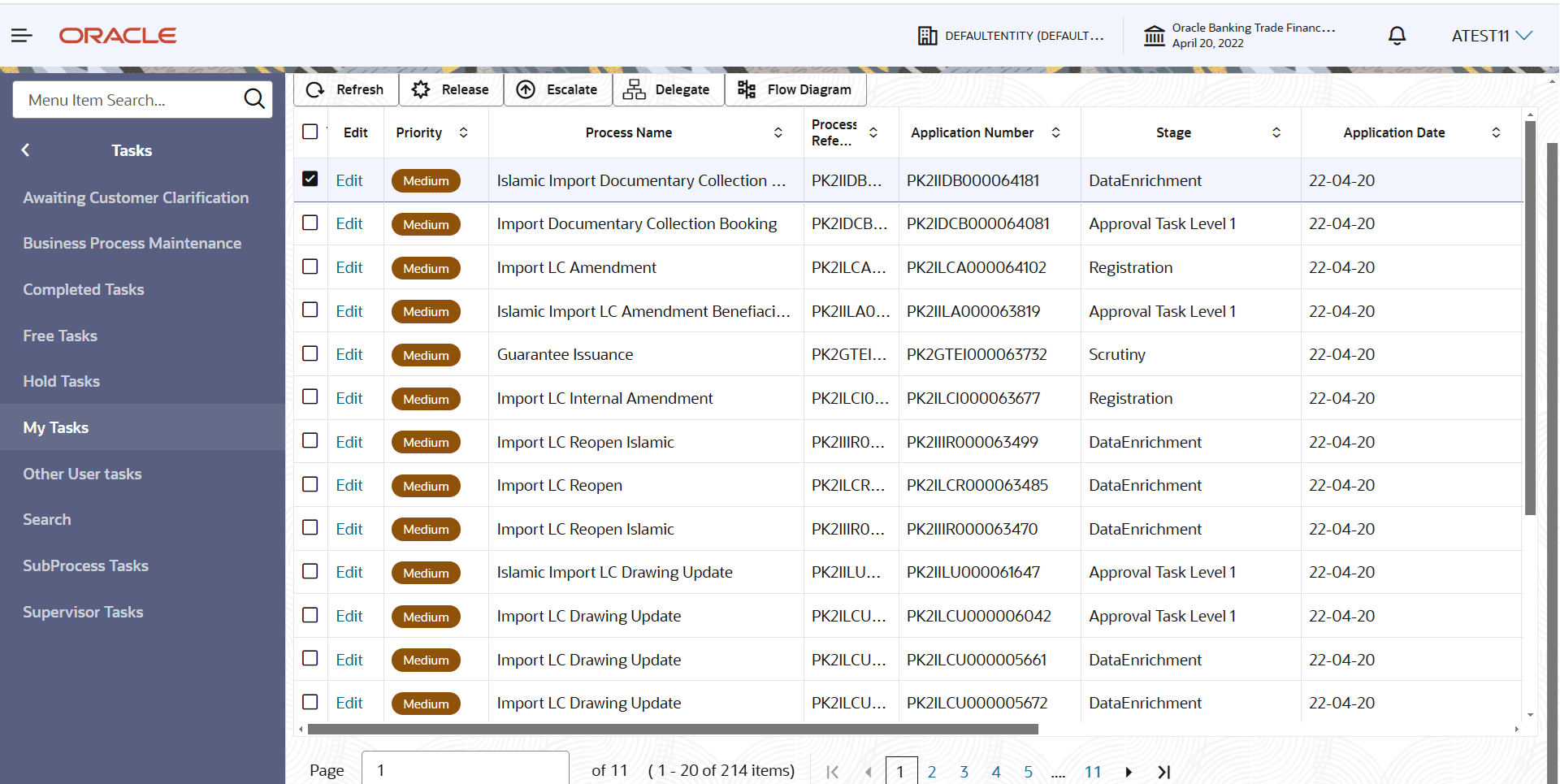
Task: Click the Refresh icon in the toolbar
Action: click(x=314, y=89)
